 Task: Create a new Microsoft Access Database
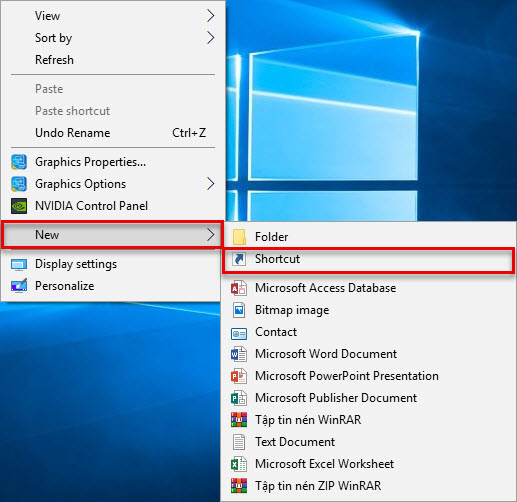(368, 288)
